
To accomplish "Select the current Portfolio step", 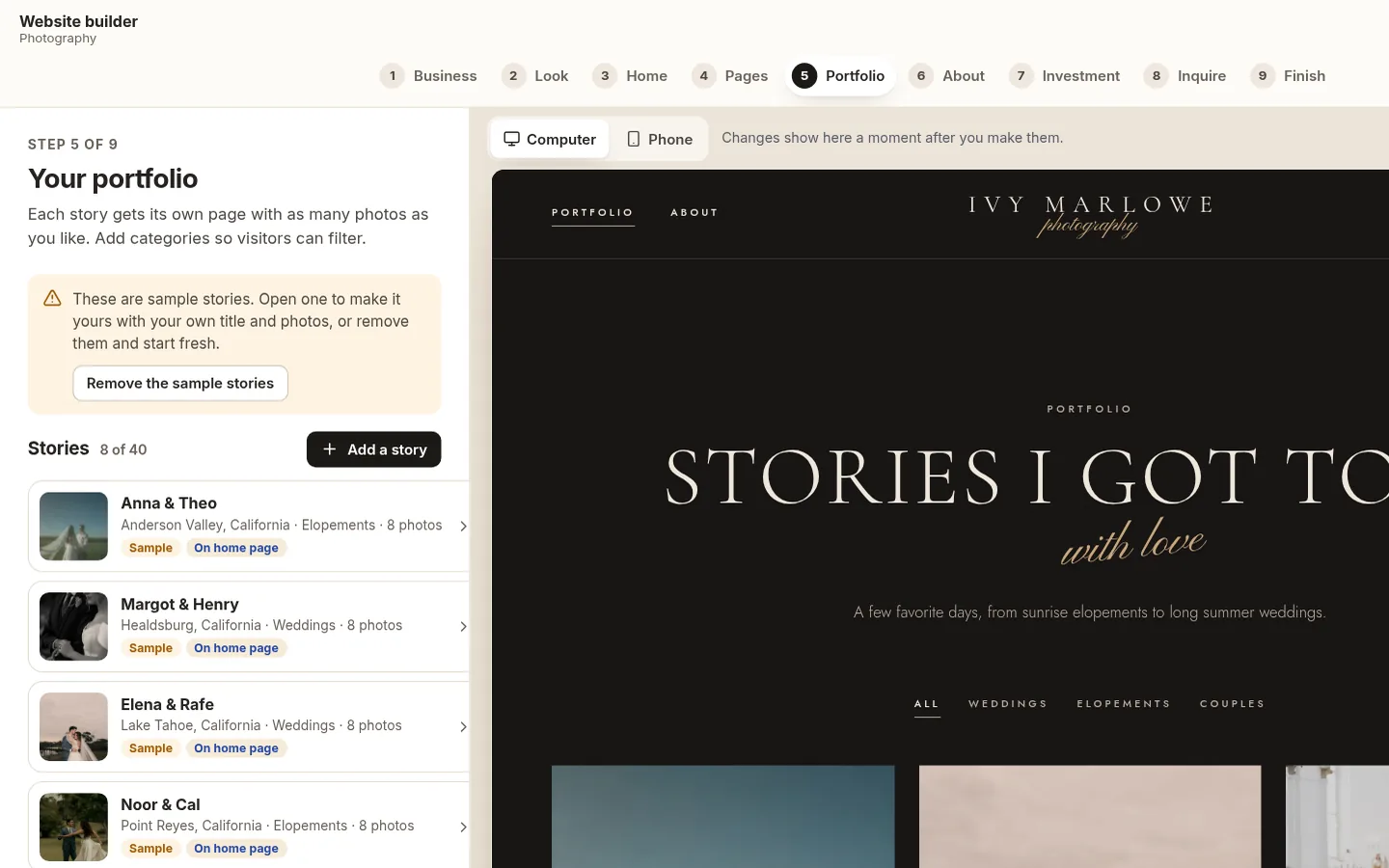I will 839,76.
